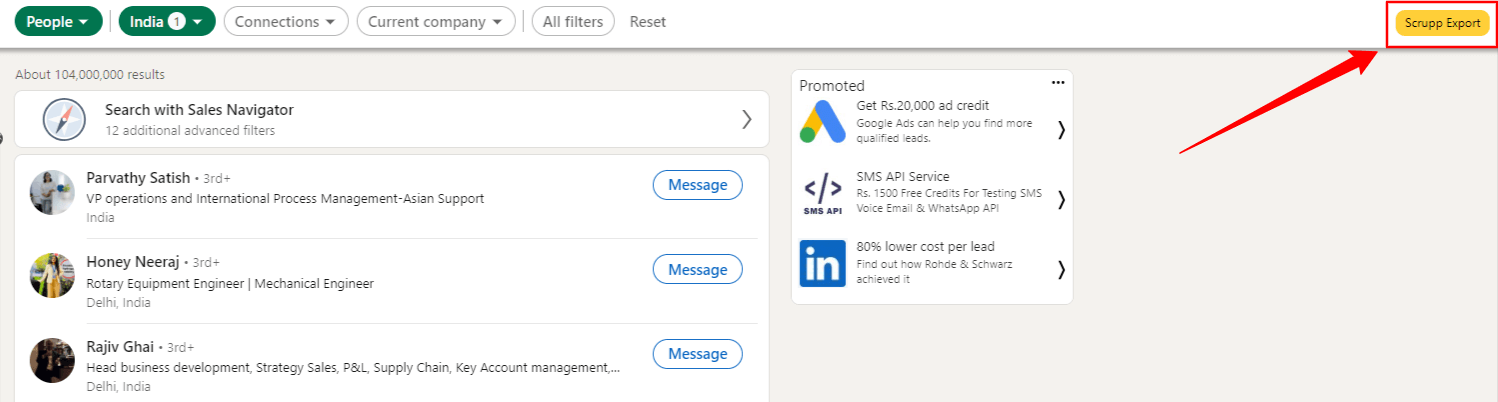Expand the Current company filter dropdown
The image size is (1498, 402).
coord(436,21)
